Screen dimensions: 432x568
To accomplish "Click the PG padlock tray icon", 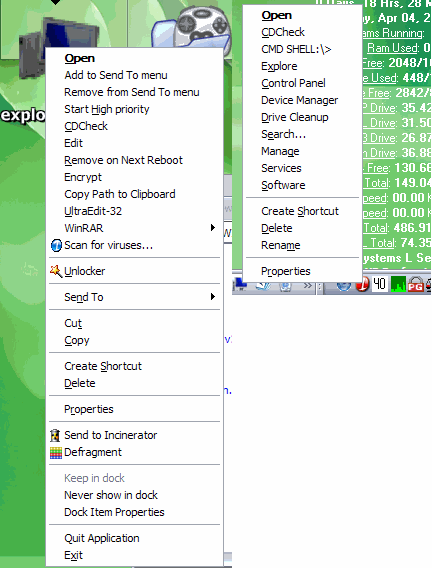I will coord(415,284).
